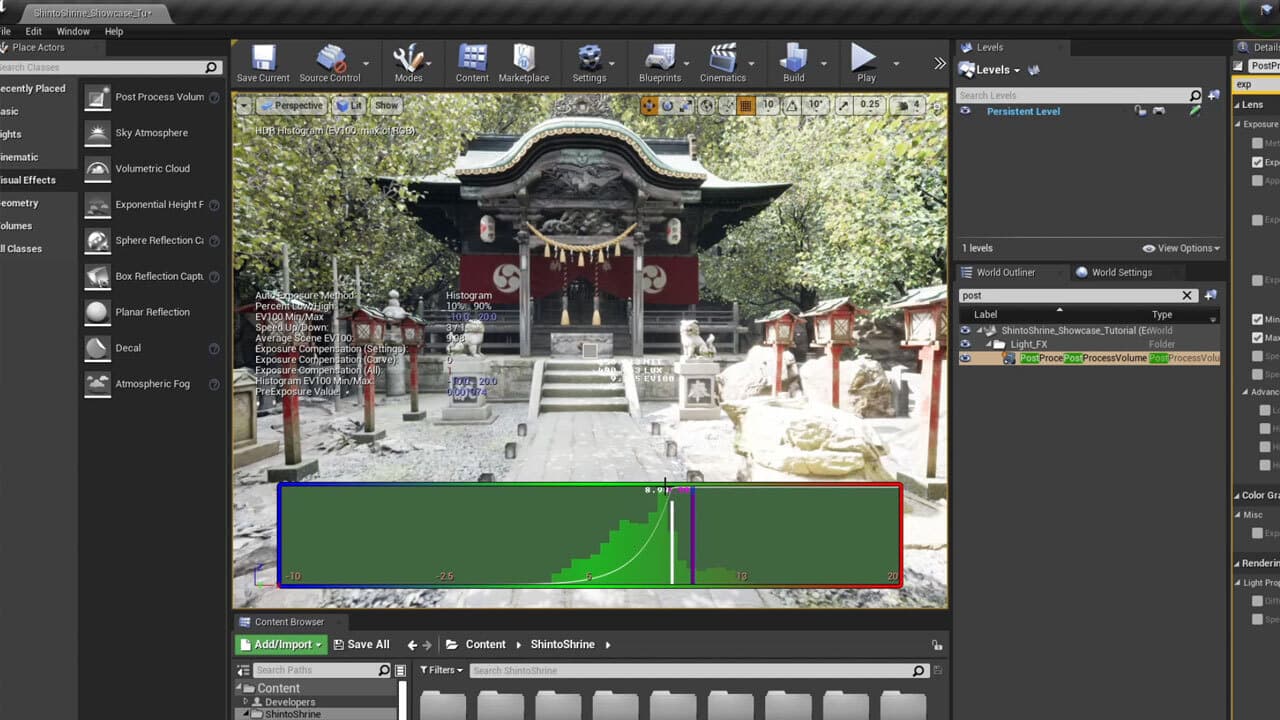Click the green Add/Import button
Viewport: 1280px width, 720px height.
(x=280, y=644)
